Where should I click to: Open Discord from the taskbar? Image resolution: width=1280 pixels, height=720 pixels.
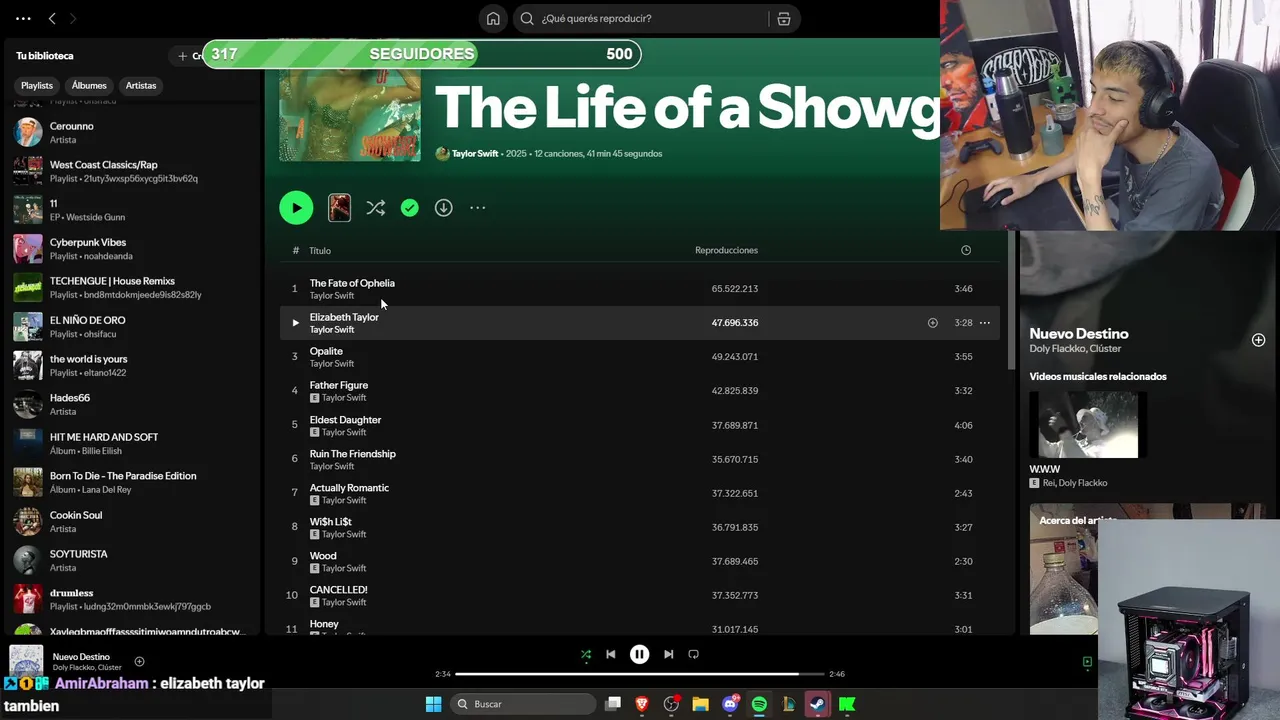click(x=731, y=704)
